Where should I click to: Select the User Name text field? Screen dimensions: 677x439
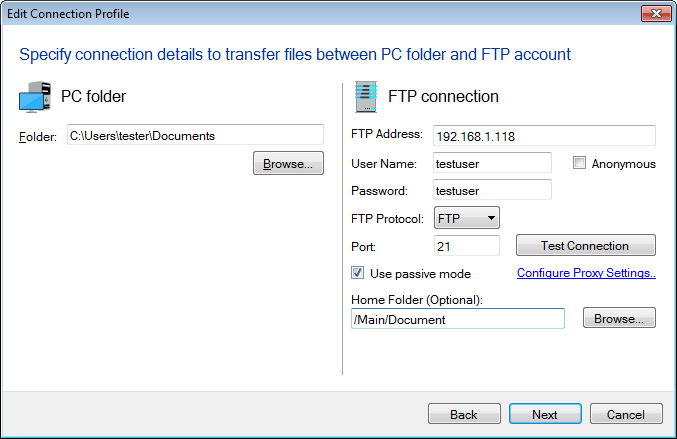coord(492,163)
